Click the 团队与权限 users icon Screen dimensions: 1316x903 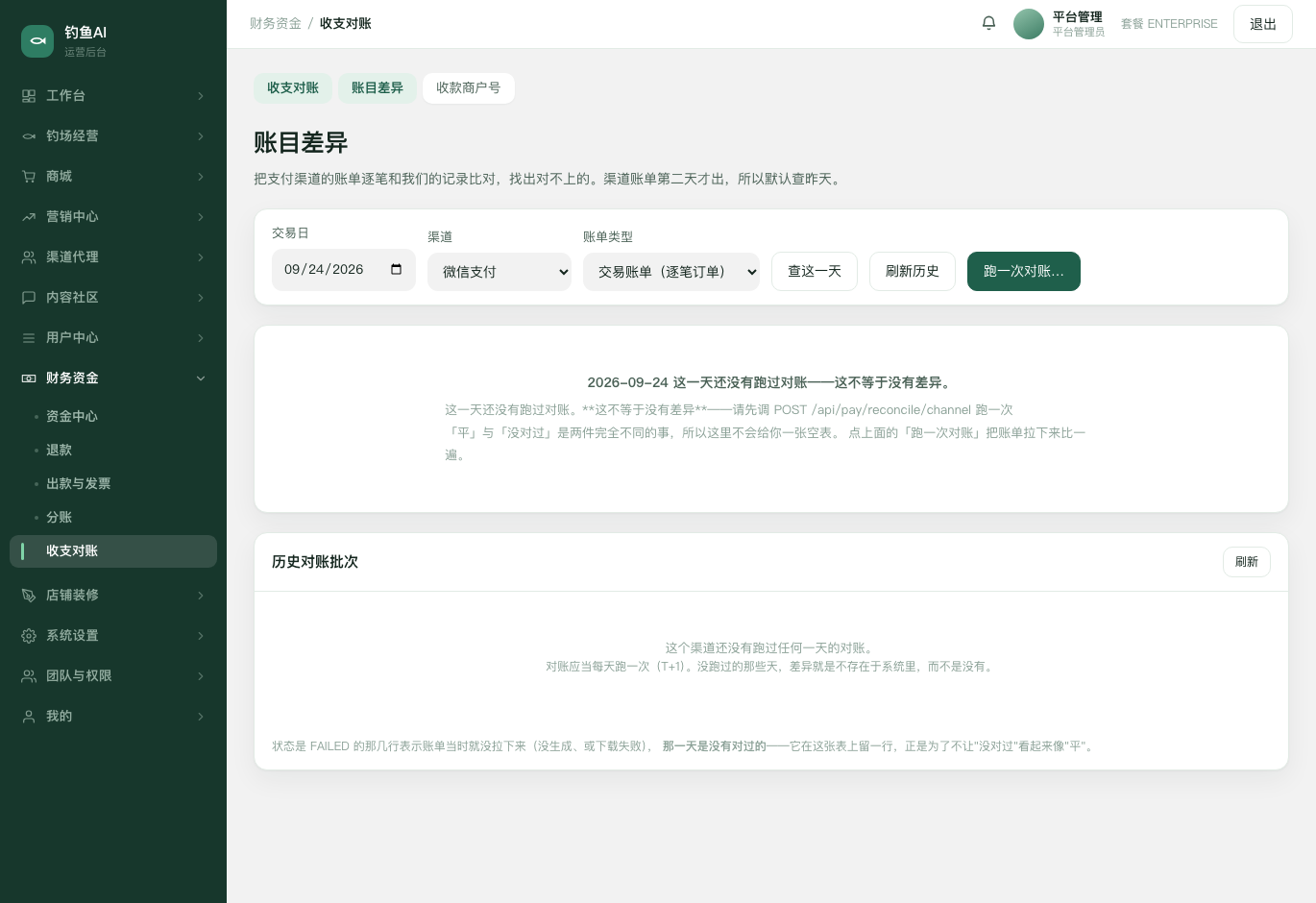pyautogui.click(x=29, y=676)
